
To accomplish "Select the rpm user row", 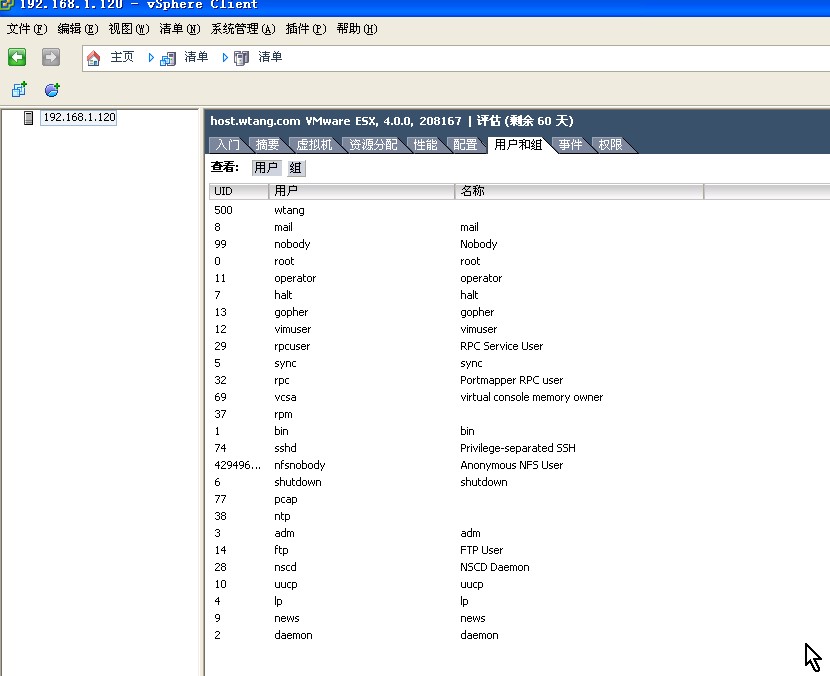I will click(519, 414).
